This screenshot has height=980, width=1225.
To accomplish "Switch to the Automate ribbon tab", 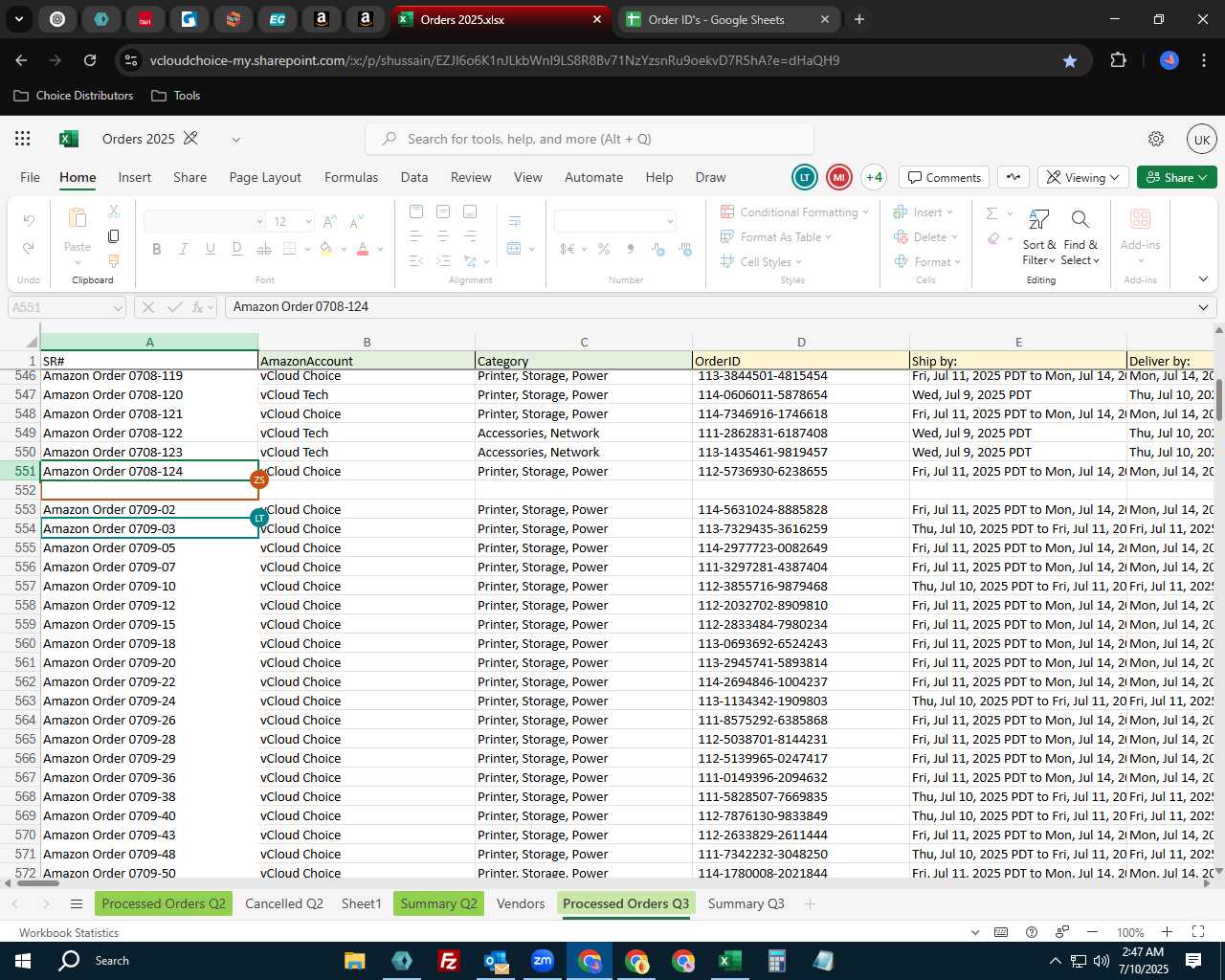I will pyautogui.click(x=593, y=177).
